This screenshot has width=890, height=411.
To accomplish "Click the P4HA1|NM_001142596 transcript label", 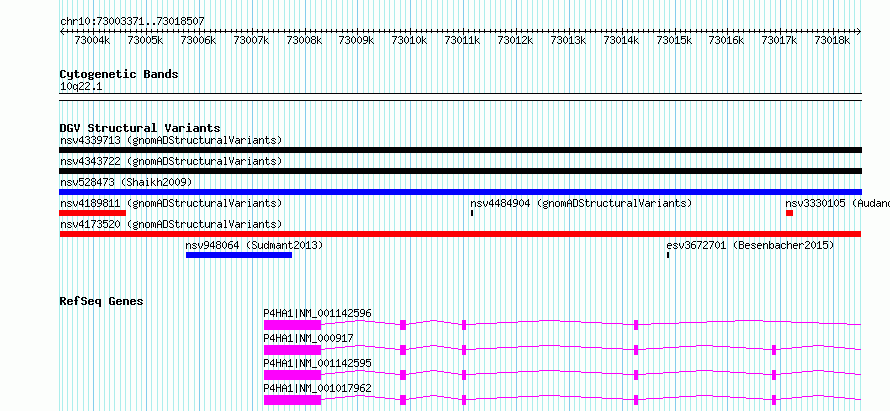I will pos(317,313).
